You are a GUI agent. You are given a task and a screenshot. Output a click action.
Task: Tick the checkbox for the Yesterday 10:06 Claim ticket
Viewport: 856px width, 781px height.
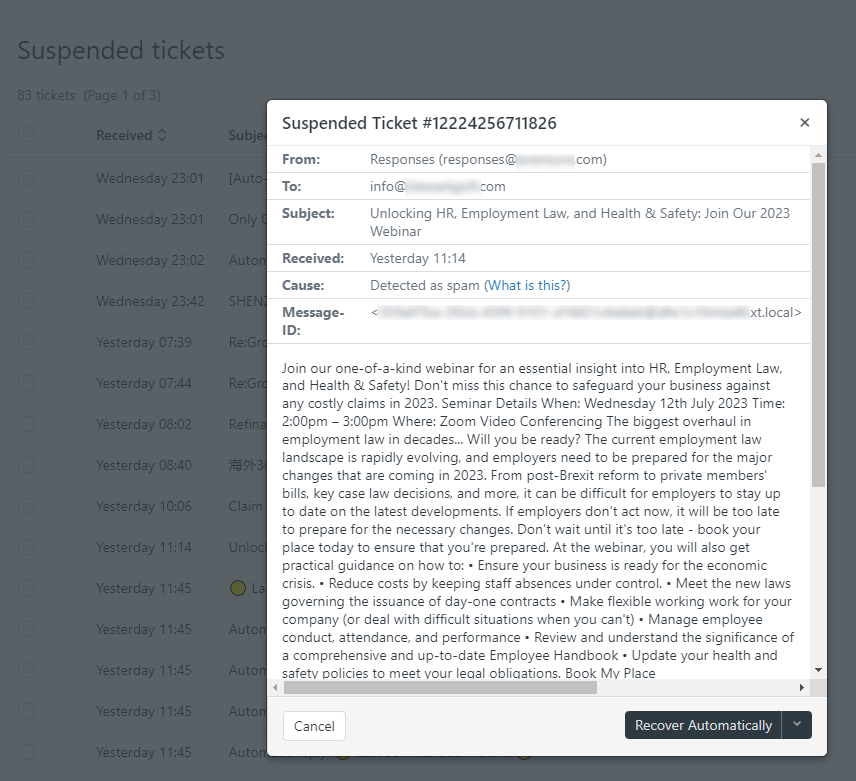[x=25, y=506]
